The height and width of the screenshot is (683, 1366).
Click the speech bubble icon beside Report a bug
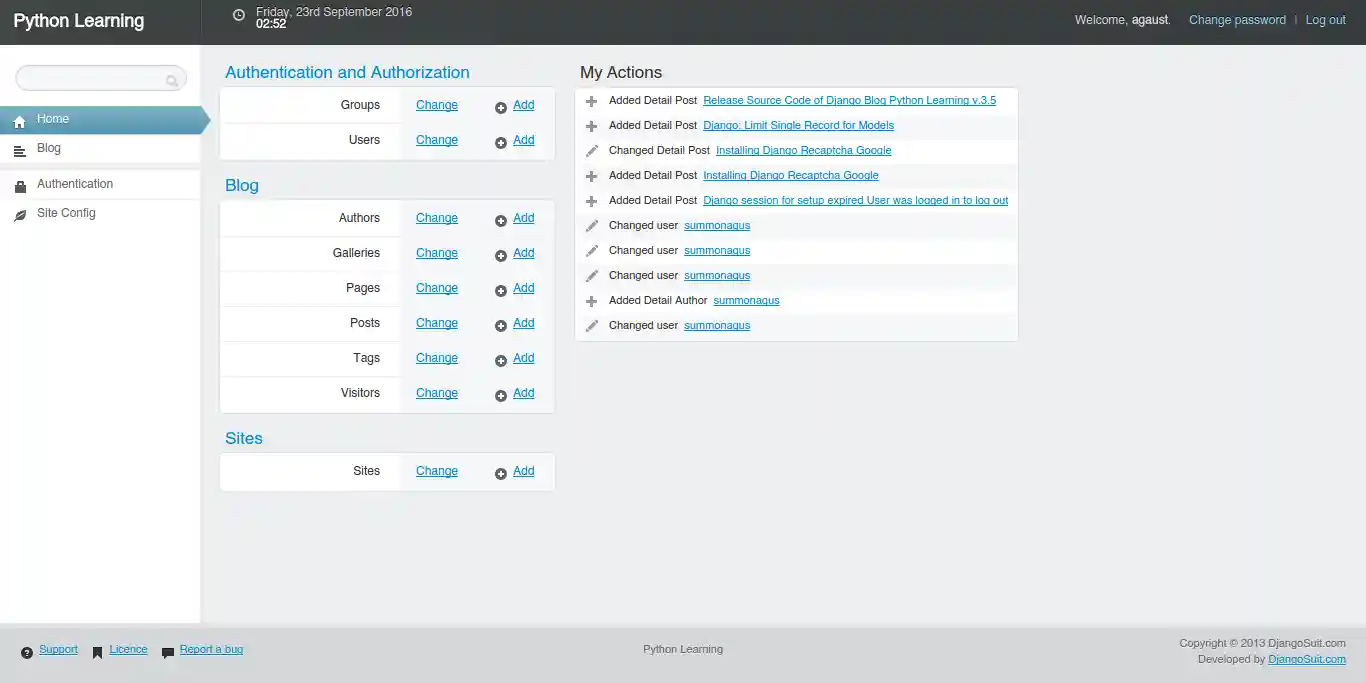pyautogui.click(x=167, y=650)
